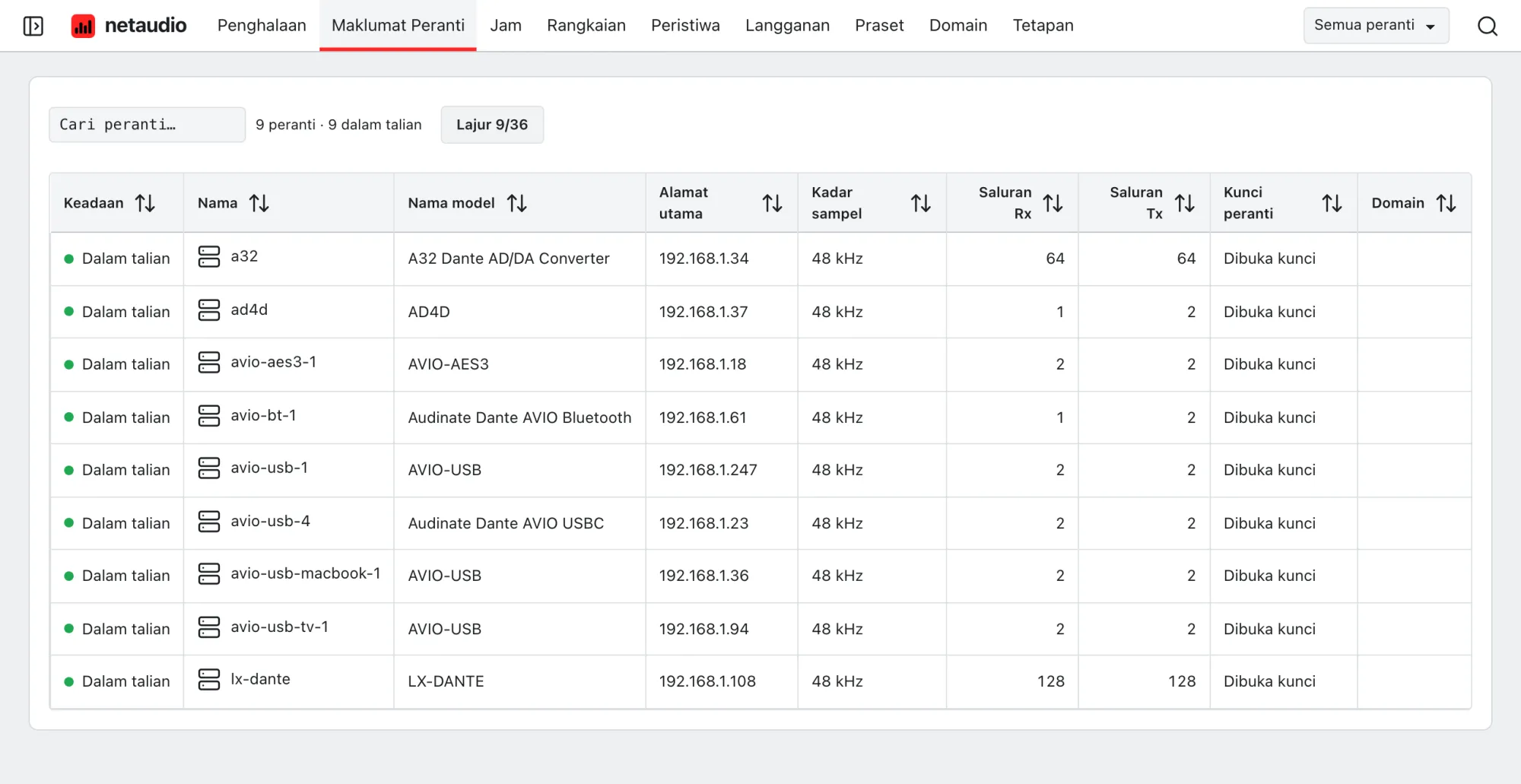Click model Audinate Dante AVIO USBC

[506, 523]
